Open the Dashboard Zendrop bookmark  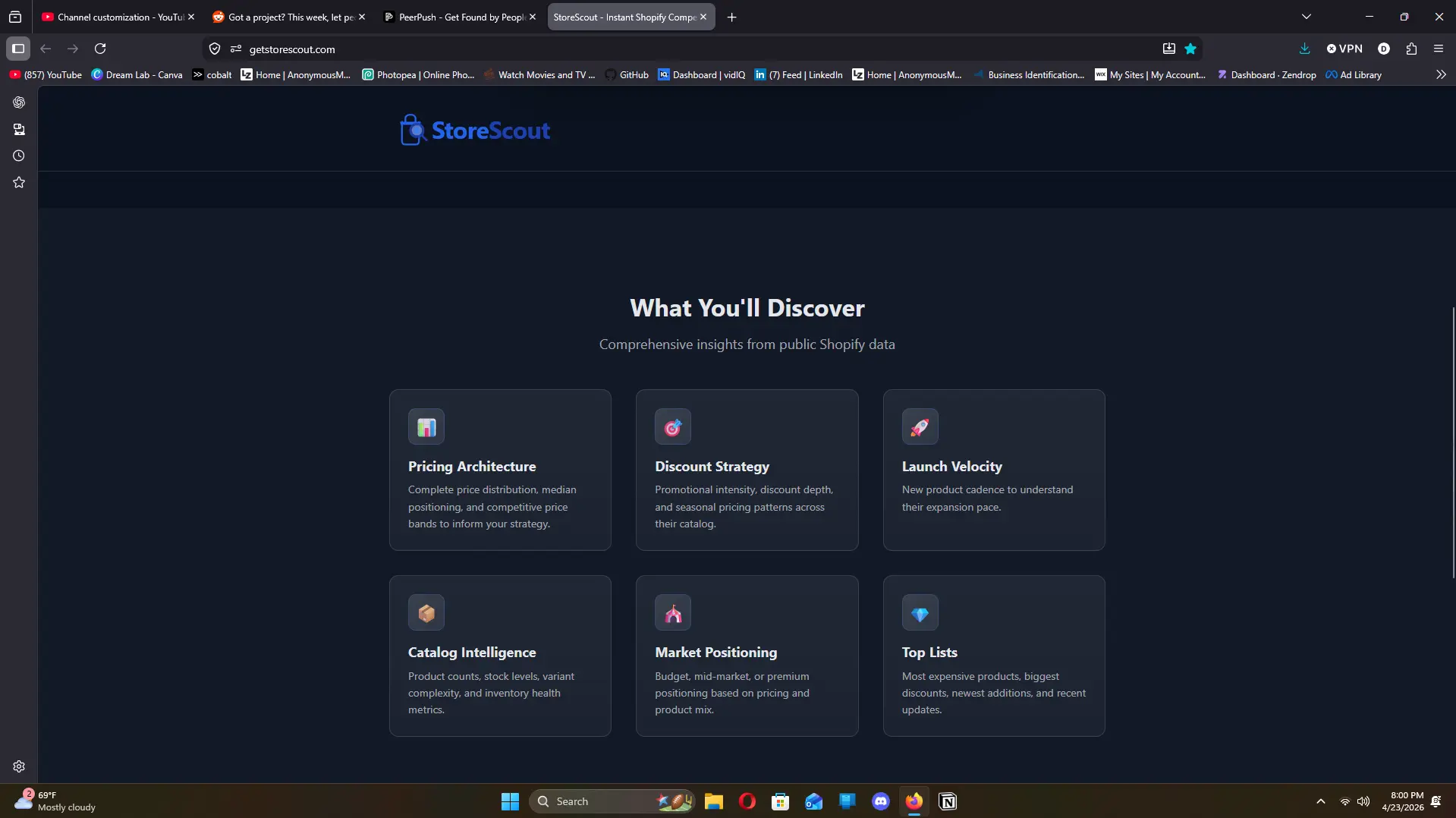click(1266, 74)
